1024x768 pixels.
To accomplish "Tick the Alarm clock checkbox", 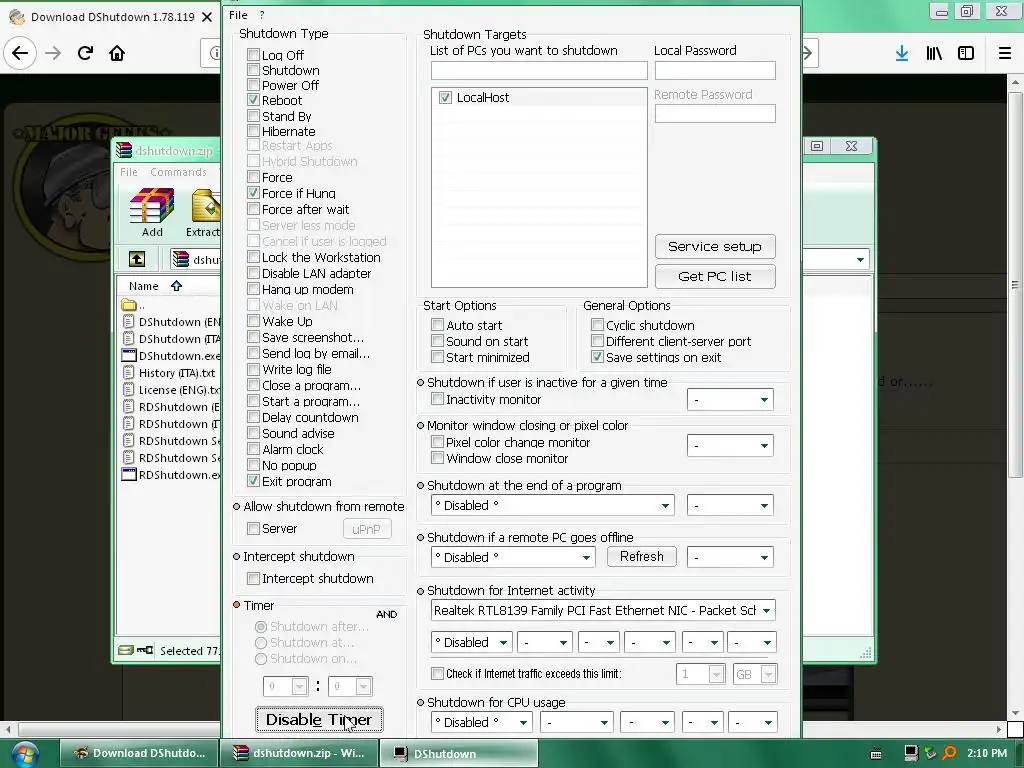I will pyautogui.click(x=253, y=449).
